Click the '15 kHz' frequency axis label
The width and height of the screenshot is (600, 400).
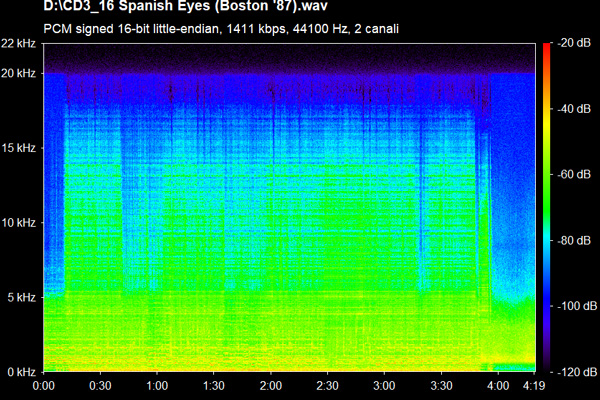pos(18,148)
